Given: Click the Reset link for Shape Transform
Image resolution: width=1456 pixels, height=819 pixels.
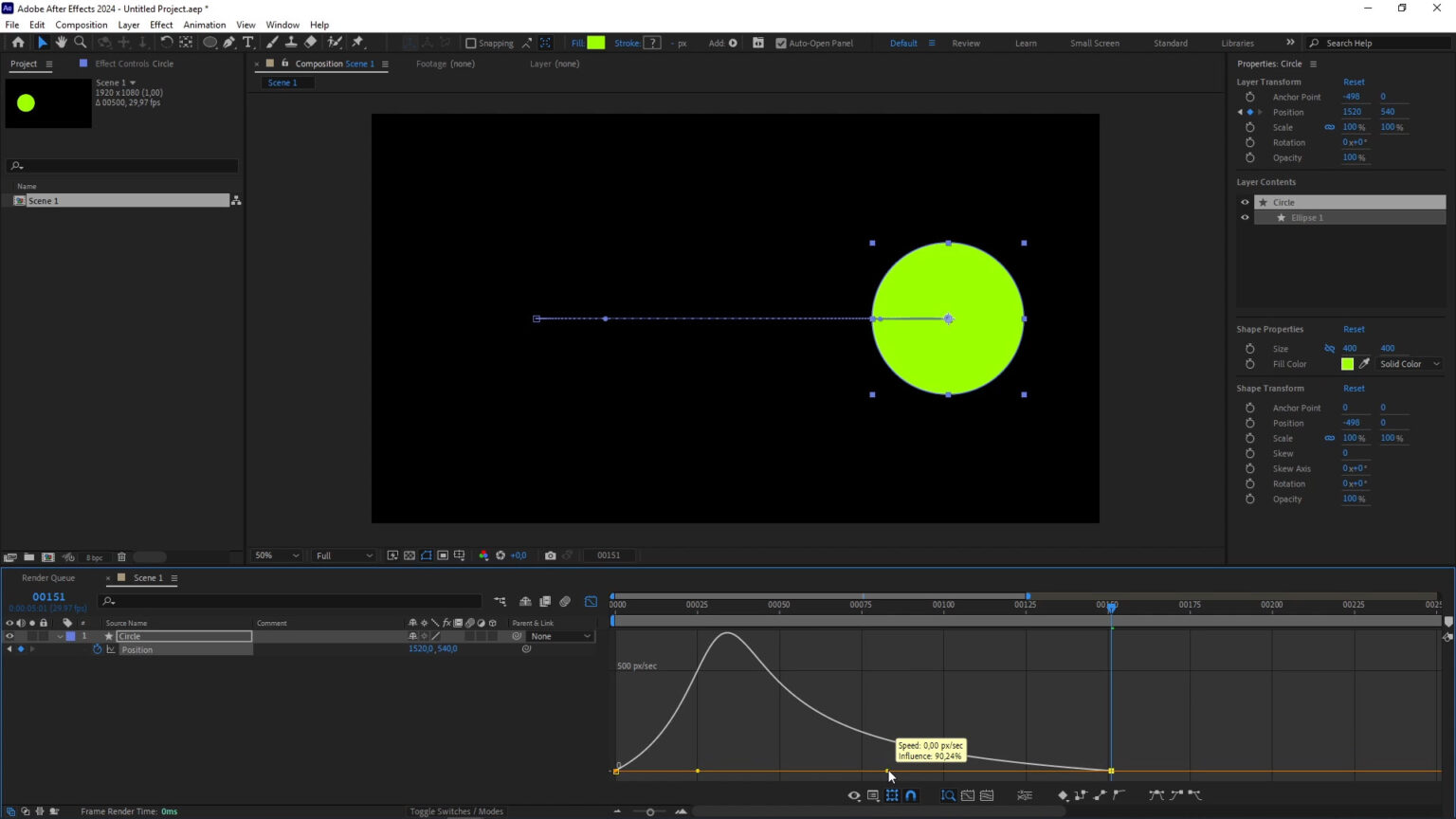Looking at the screenshot, I should pos(1354,388).
